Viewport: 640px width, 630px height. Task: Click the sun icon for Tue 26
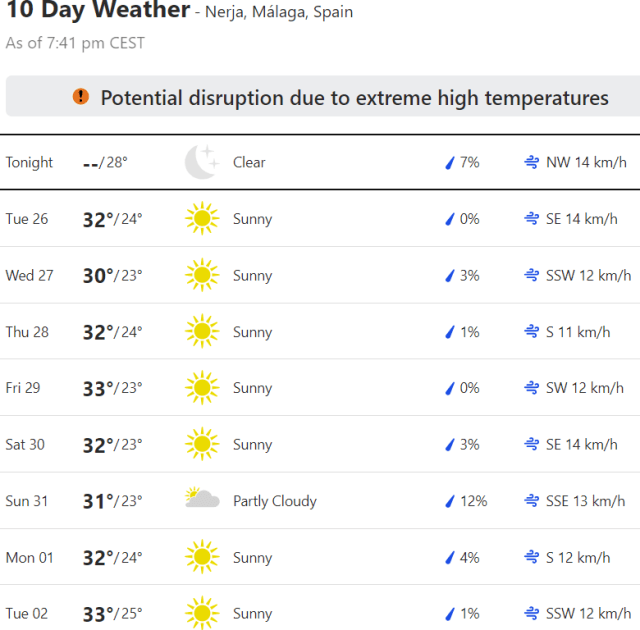click(201, 219)
